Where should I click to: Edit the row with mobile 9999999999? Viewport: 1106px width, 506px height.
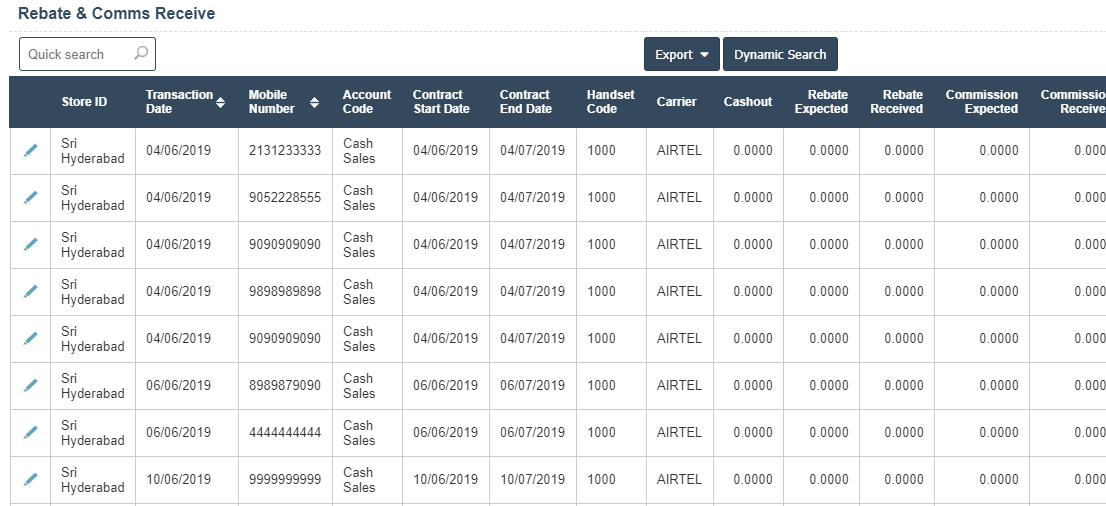tap(31, 479)
